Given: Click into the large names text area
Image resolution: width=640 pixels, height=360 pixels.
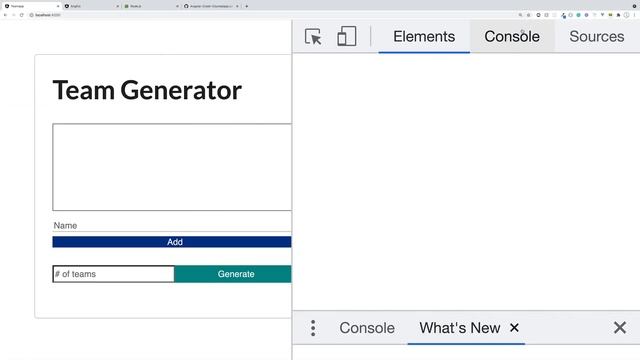Looking at the screenshot, I should pyautogui.click(x=172, y=167).
